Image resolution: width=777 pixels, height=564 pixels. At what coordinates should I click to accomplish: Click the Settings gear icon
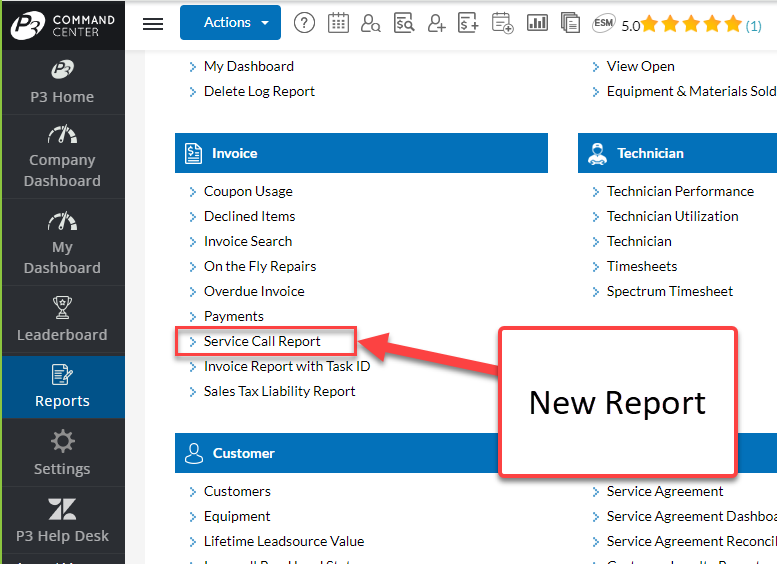(62, 441)
